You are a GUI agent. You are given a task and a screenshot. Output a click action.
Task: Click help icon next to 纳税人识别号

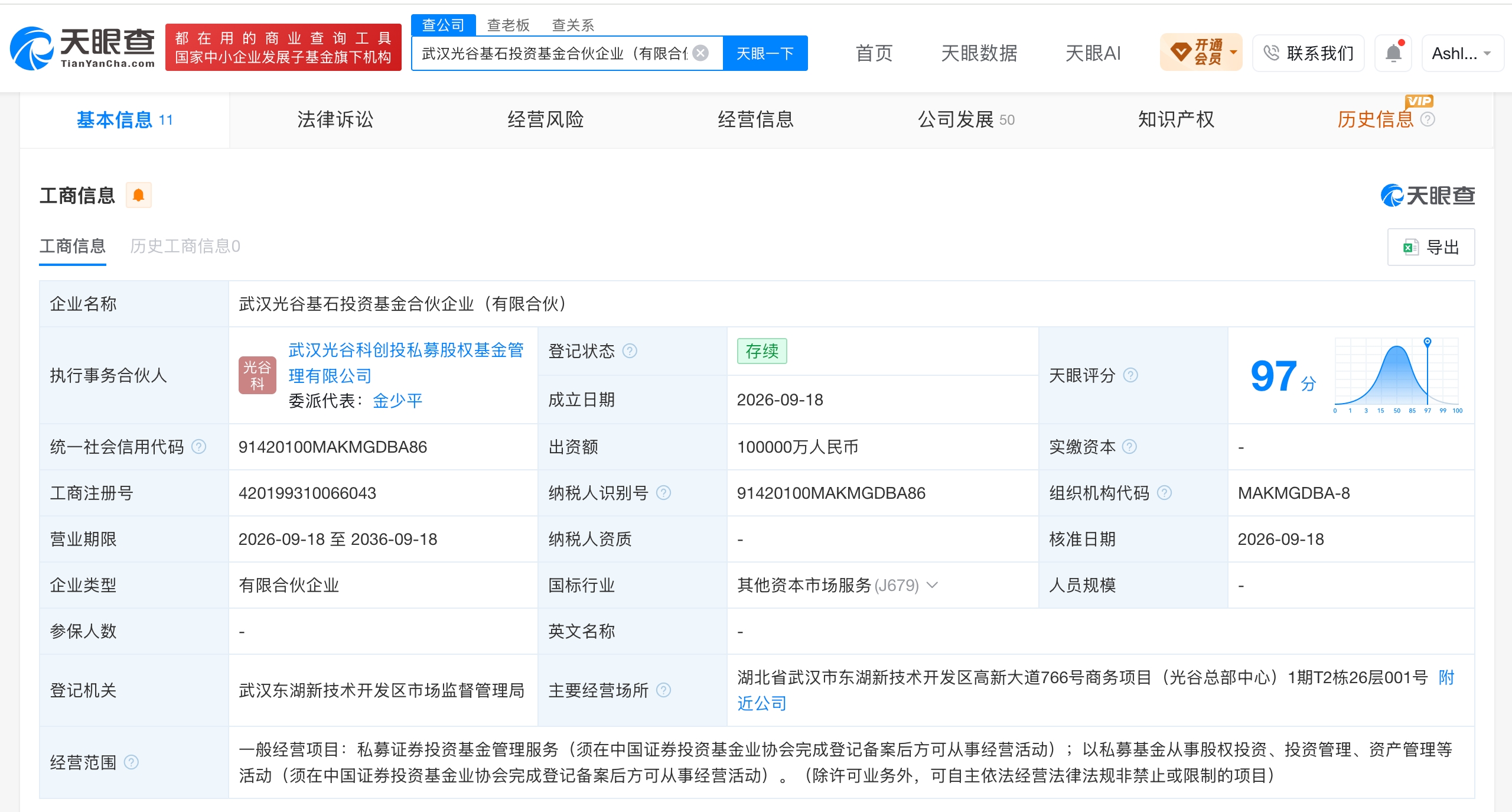pyautogui.click(x=664, y=493)
